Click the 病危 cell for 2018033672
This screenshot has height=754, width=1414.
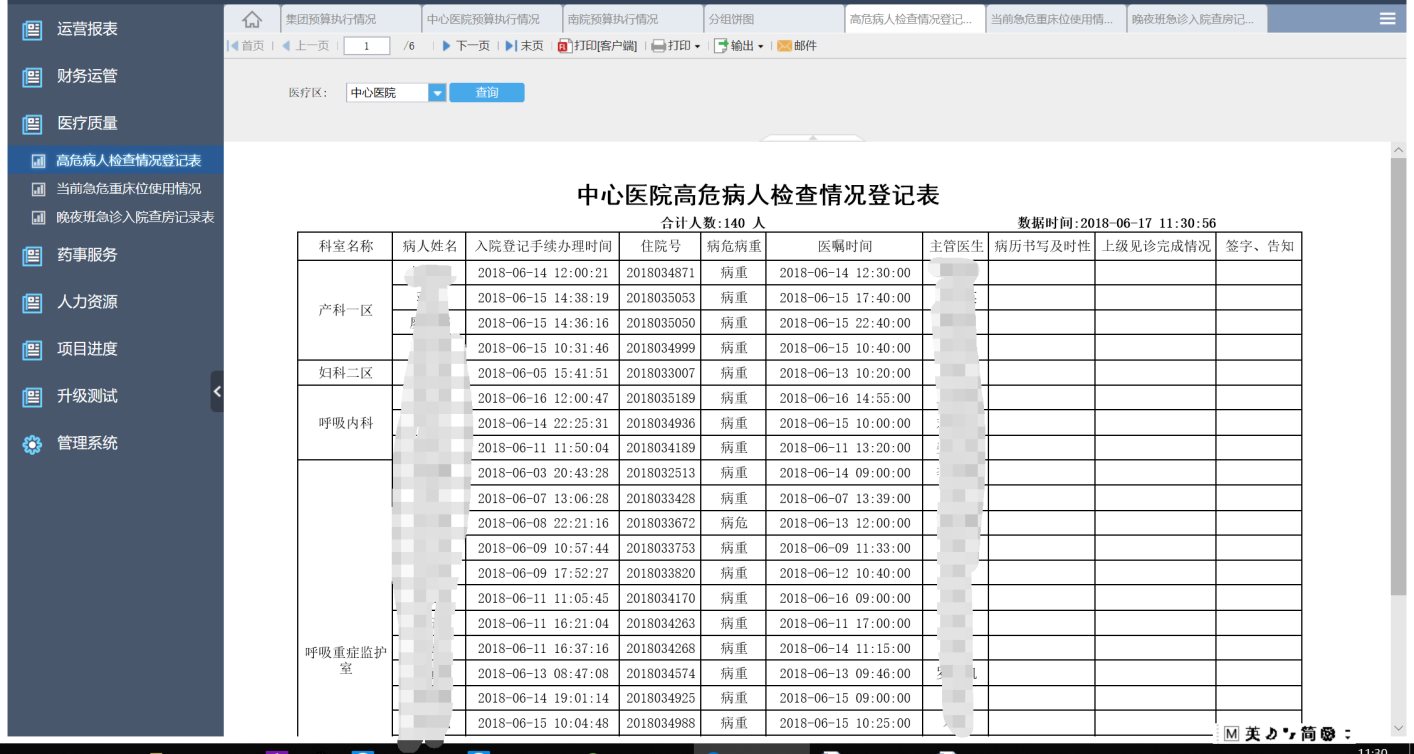coord(734,523)
